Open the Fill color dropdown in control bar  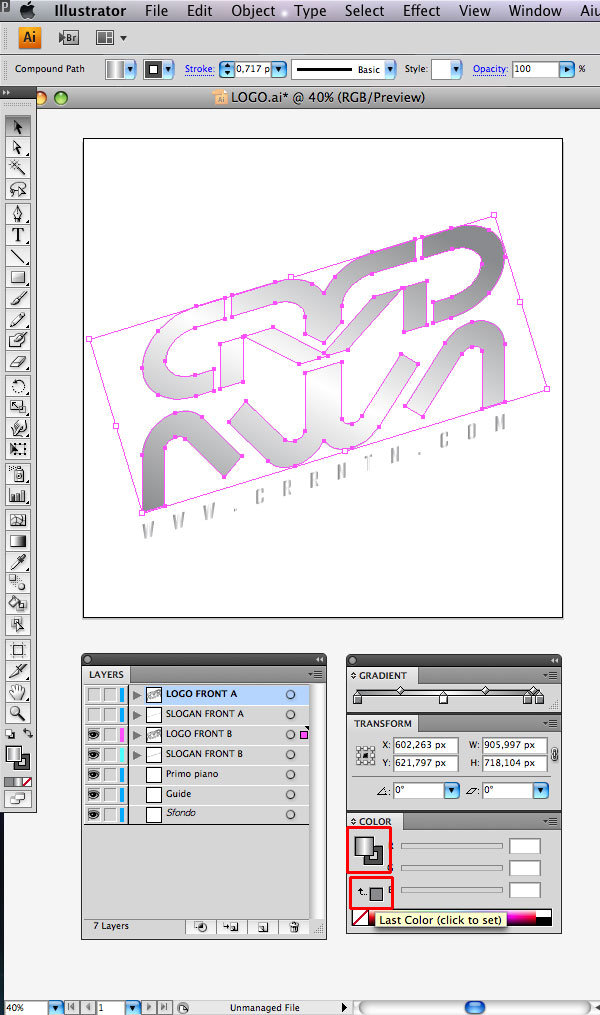click(x=130, y=69)
